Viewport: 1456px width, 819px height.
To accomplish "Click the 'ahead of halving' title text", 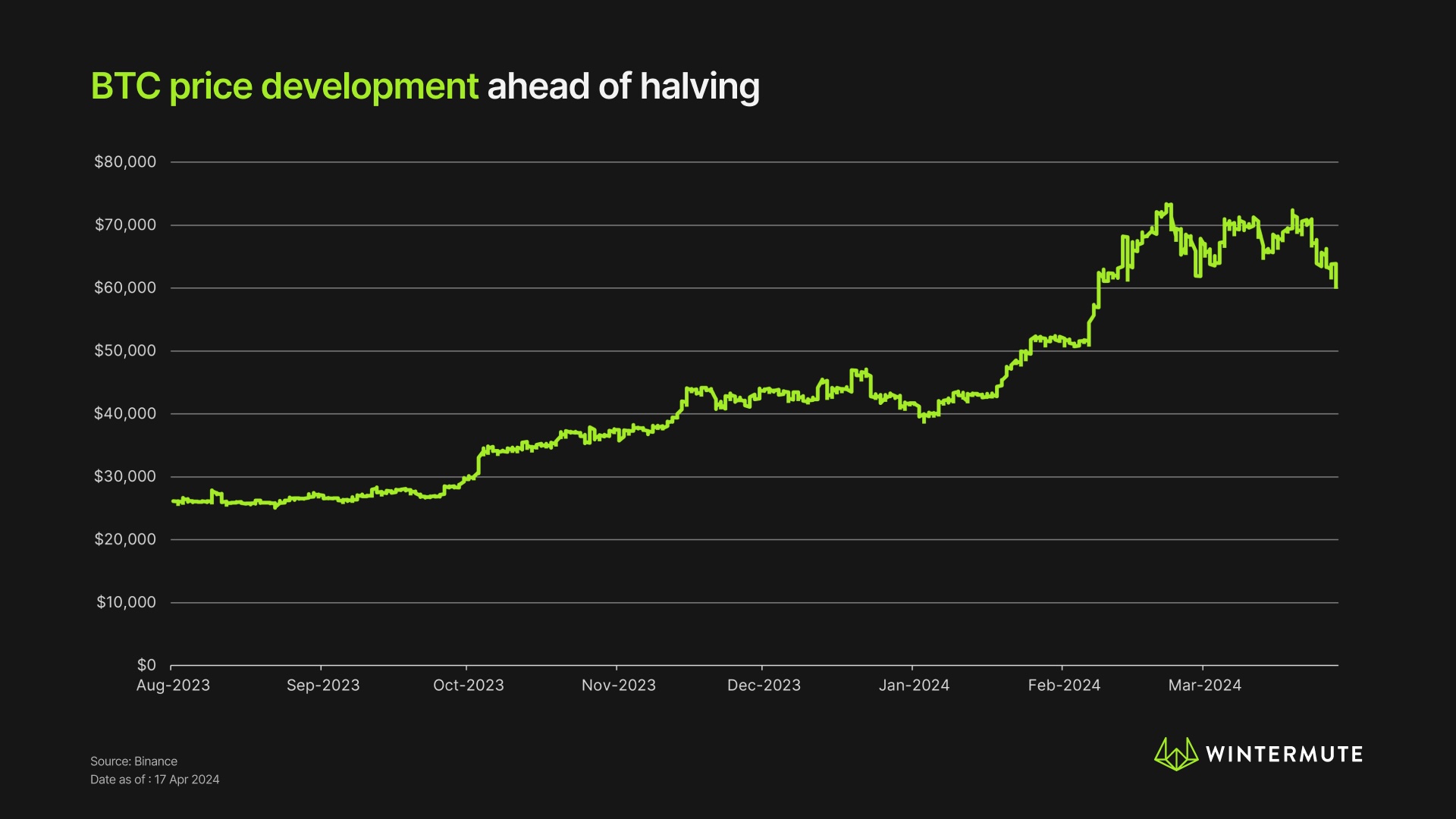I will pyautogui.click(x=623, y=86).
